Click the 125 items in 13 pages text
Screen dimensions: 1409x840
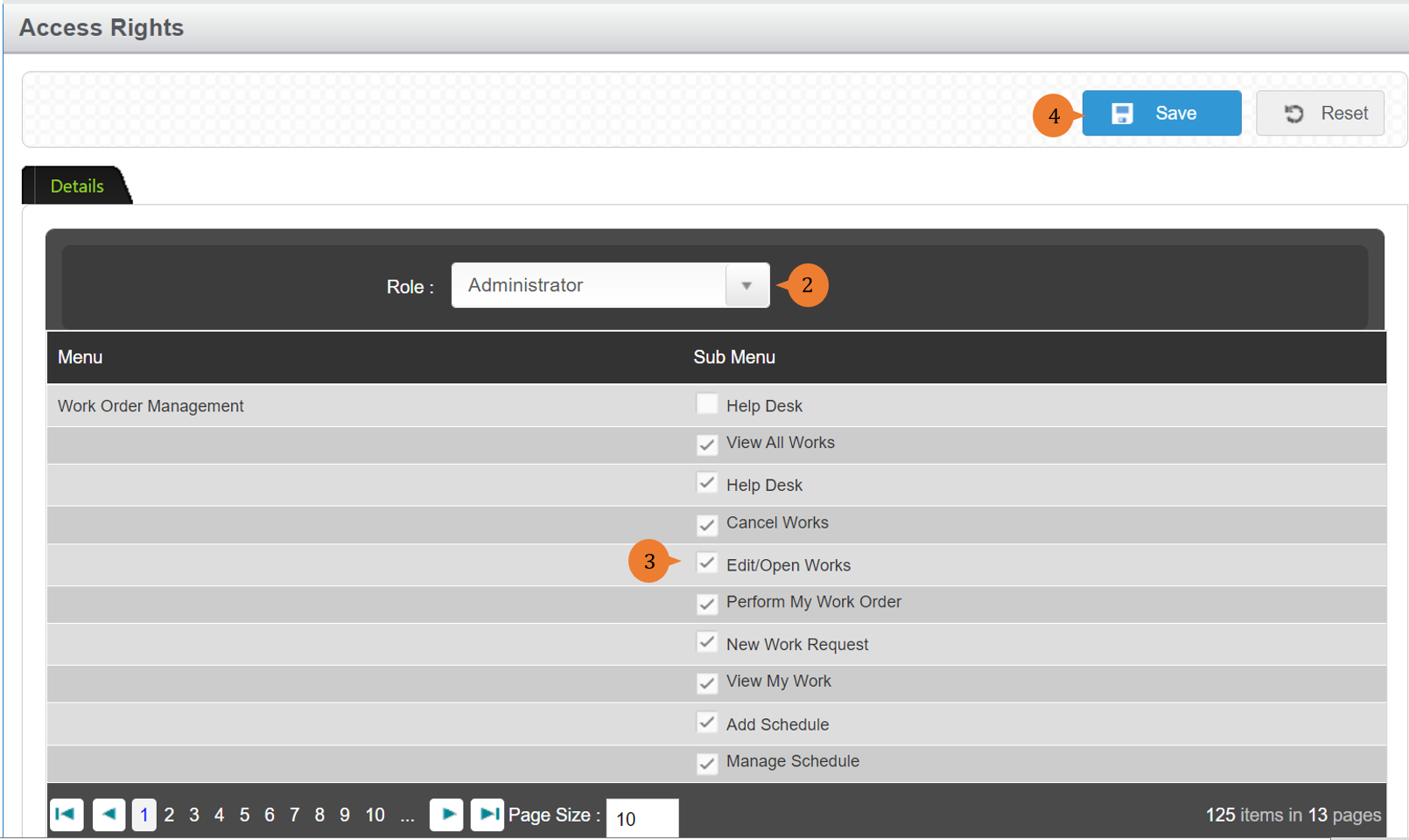click(x=1293, y=815)
